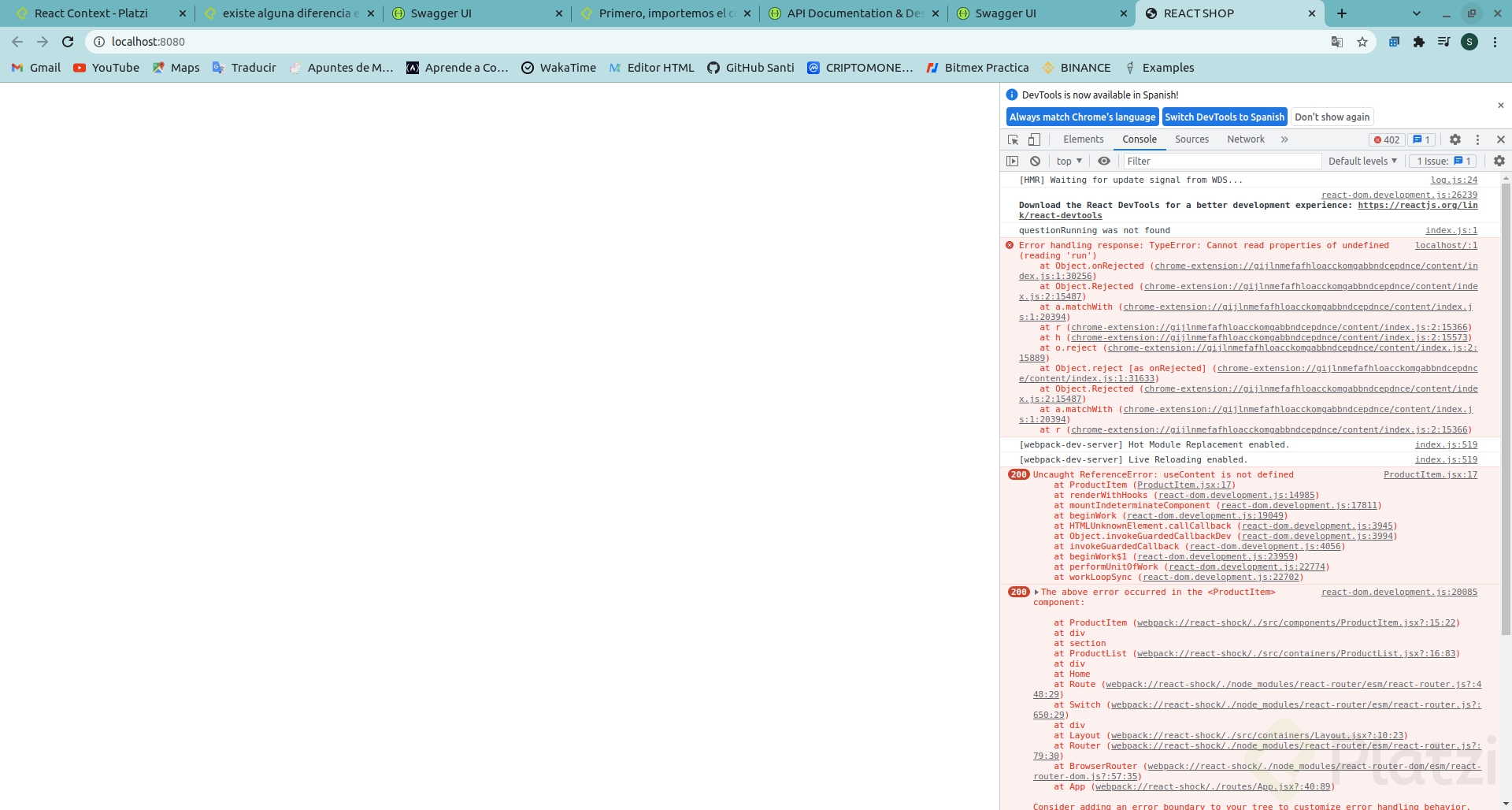Open new browser tab plus button
1512x810 pixels.
pos(1342,13)
